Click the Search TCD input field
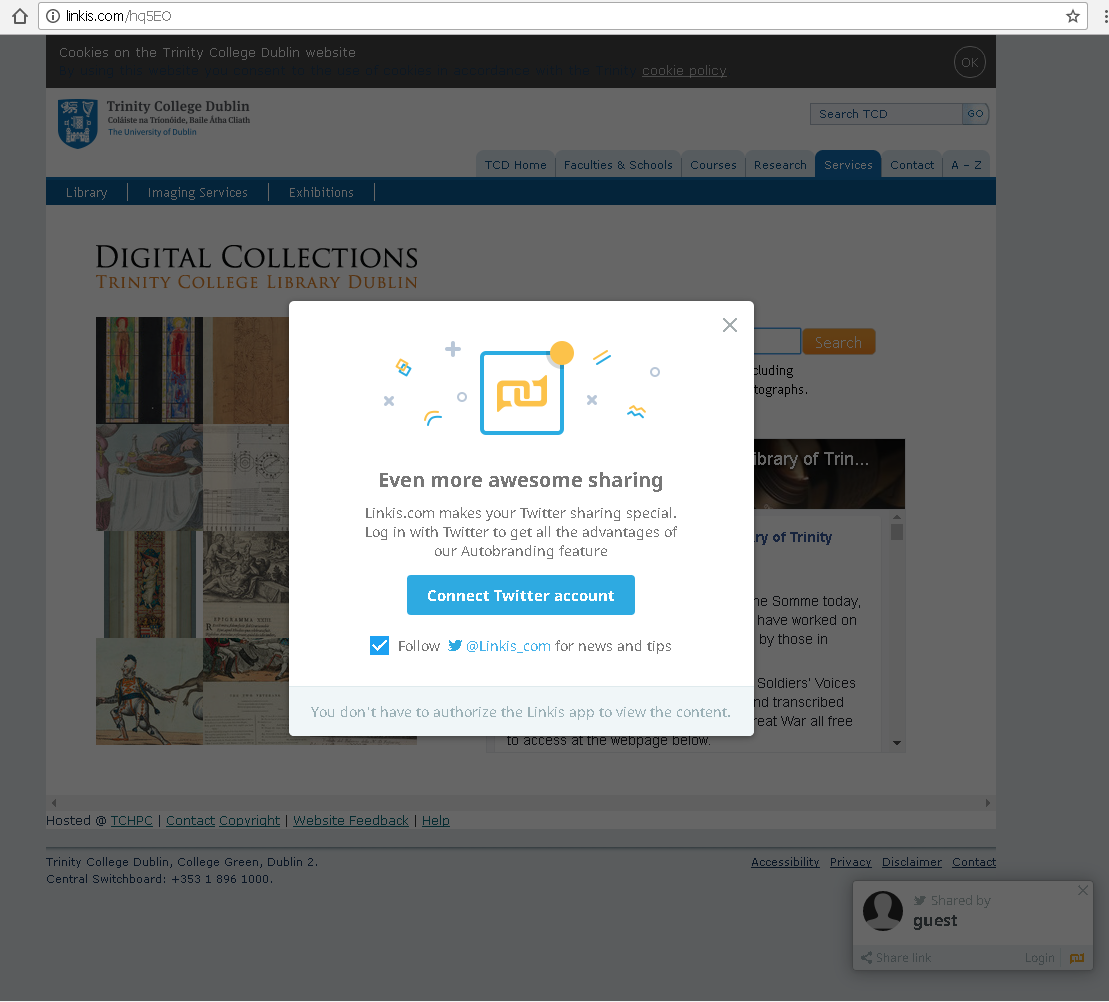This screenshot has height=1002, width=1109. (885, 114)
